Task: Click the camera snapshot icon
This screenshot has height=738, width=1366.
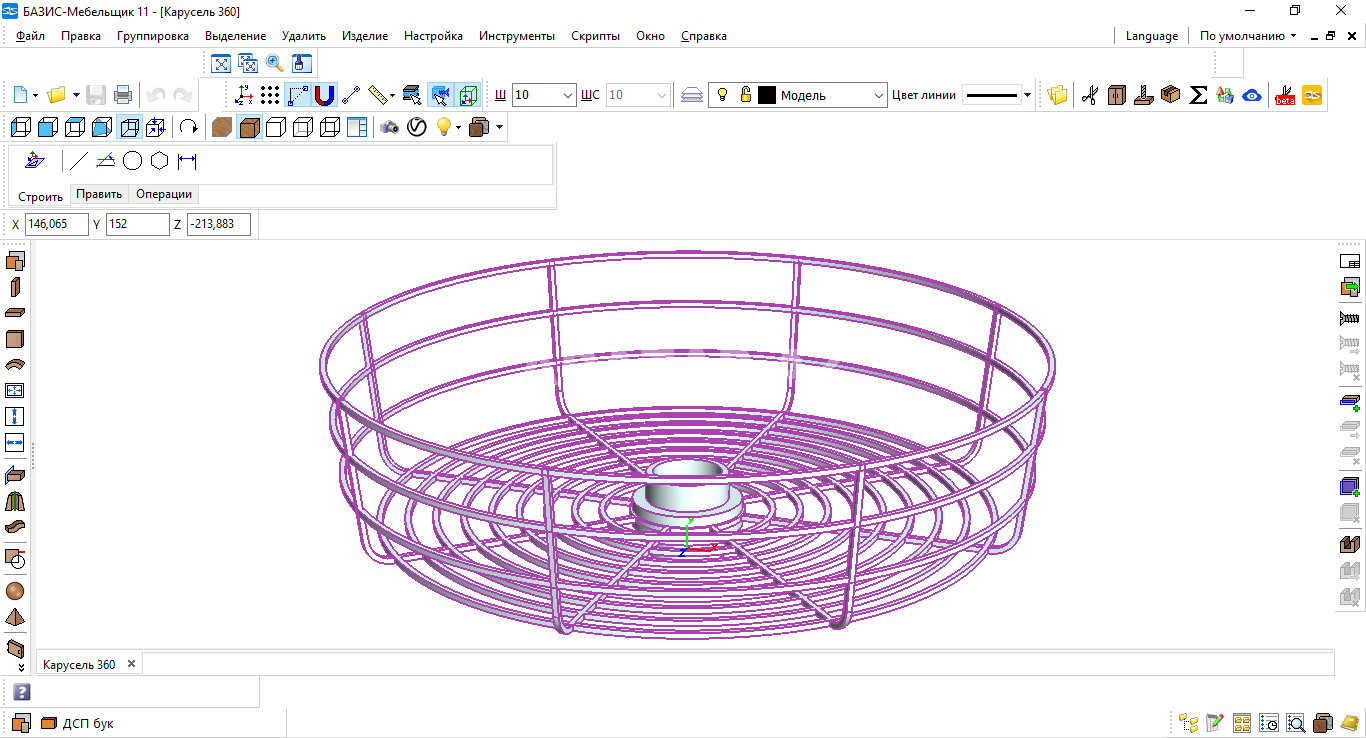Action: (389, 127)
